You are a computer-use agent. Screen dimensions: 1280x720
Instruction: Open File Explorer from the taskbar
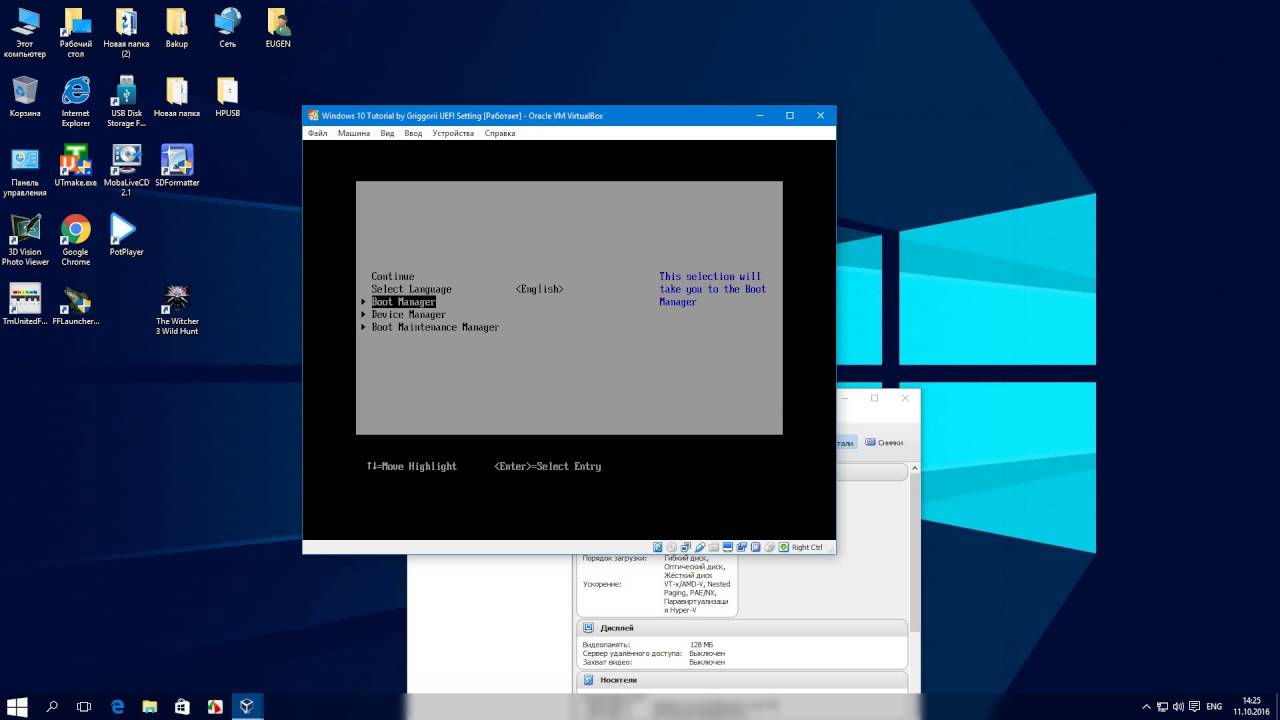coord(149,706)
